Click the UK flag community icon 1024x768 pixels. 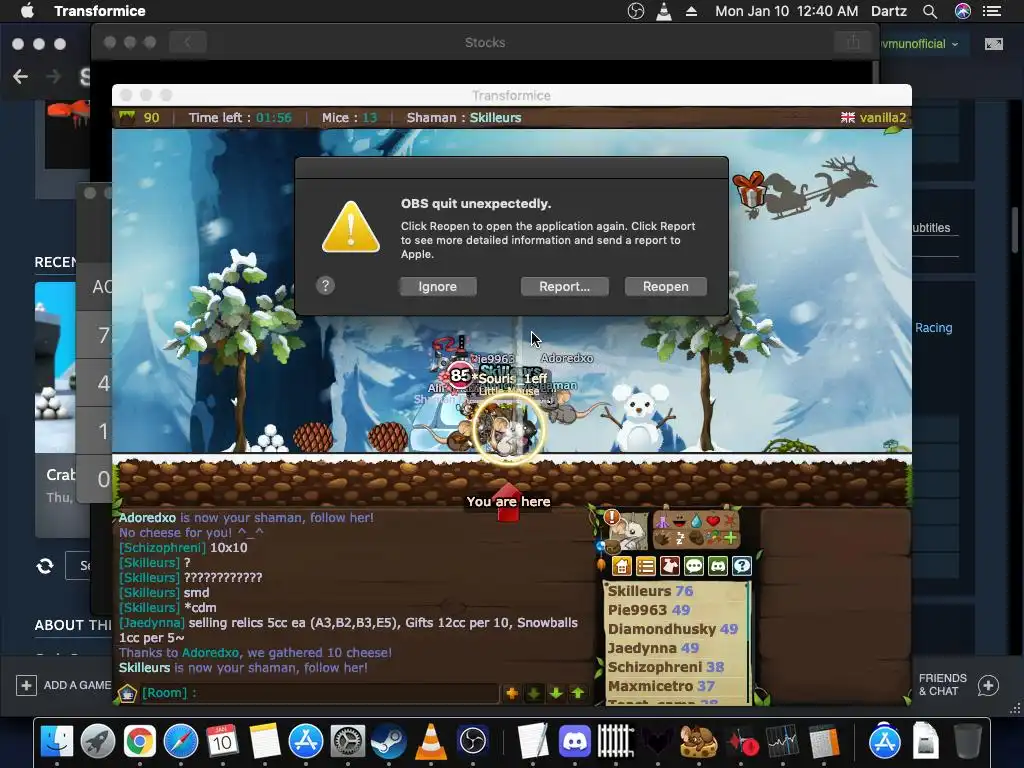tap(848, 118)
